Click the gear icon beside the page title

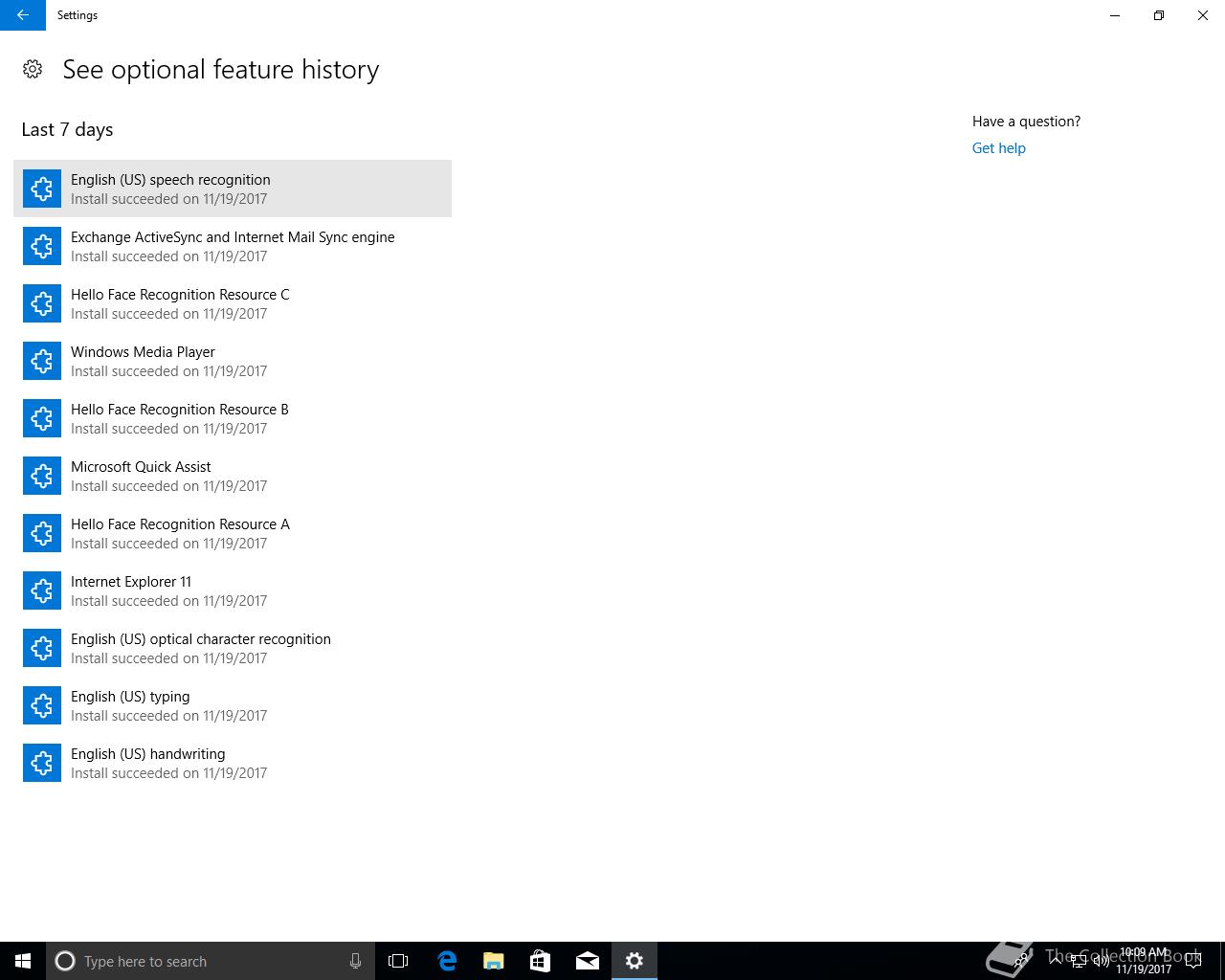click(33, 69)
